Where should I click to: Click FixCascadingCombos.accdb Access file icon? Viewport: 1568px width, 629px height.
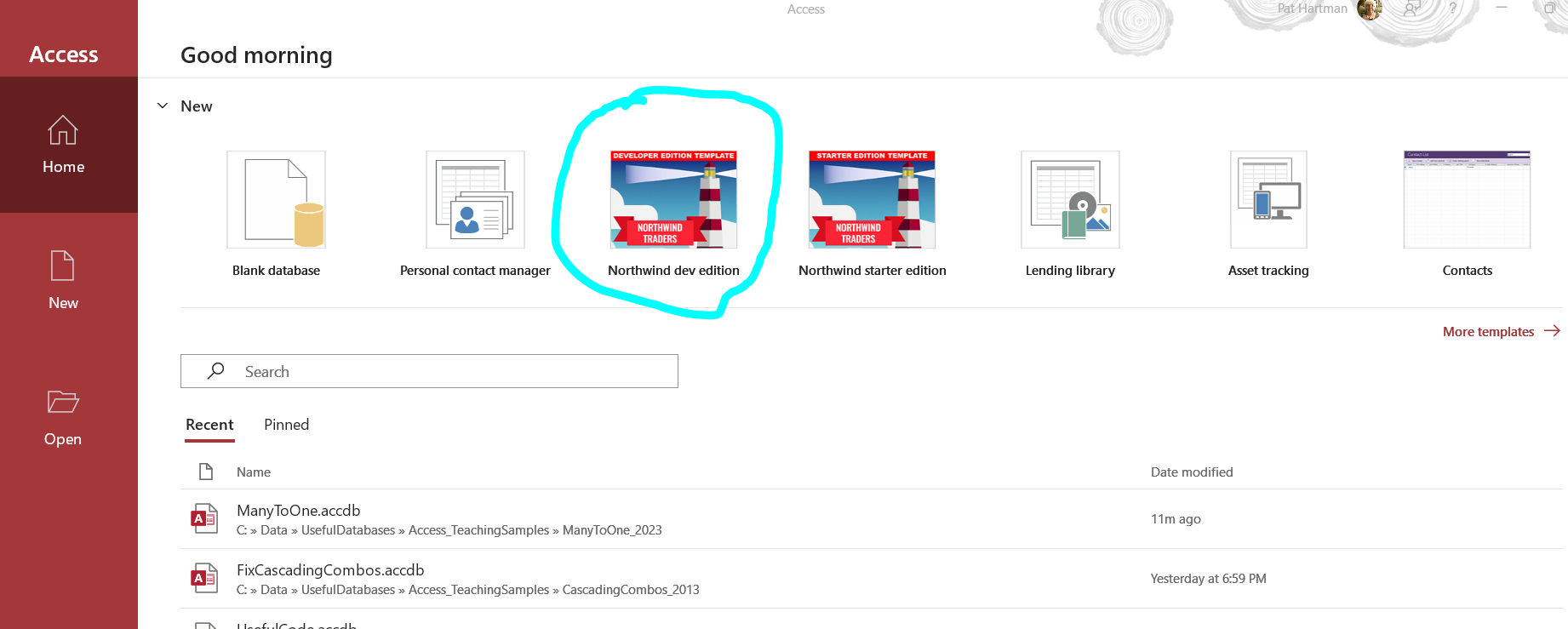(204, 578)
